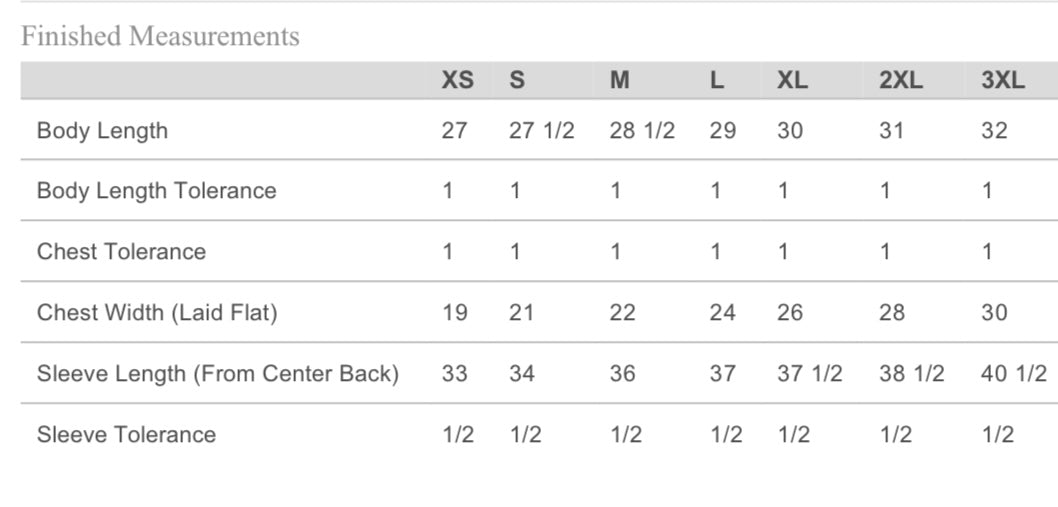Click the 1/2 sleeve tolerance under XS
Screen dimensions: 1058x507
pyautogui.click(x=458, y=435)
